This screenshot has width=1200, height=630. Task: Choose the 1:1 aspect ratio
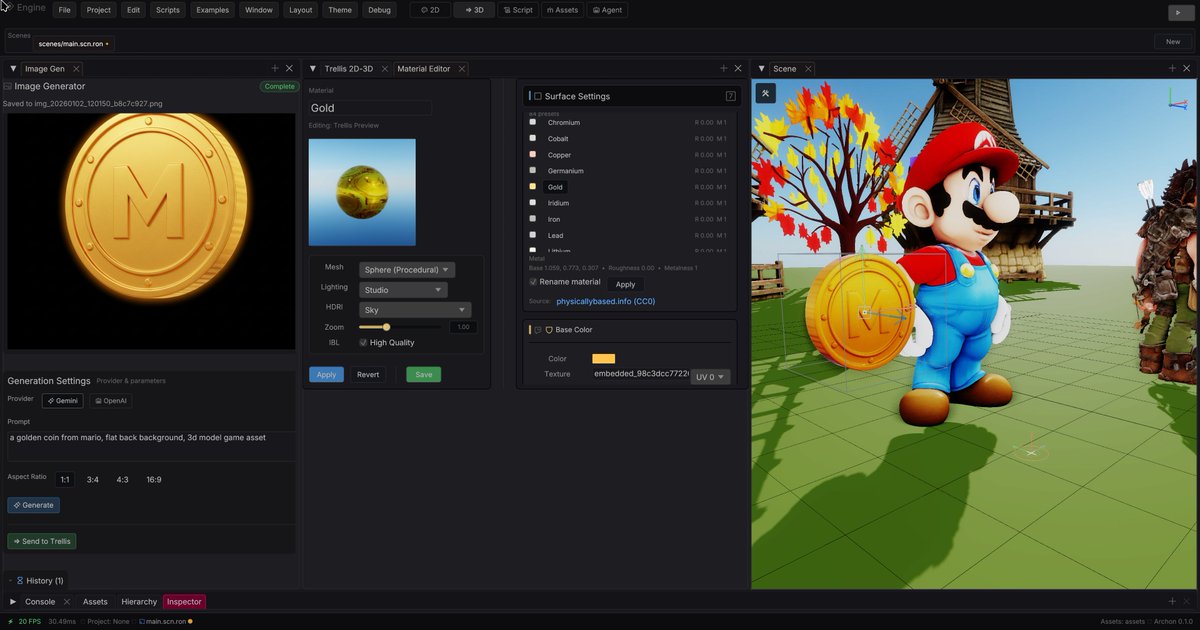click(65, 480)
